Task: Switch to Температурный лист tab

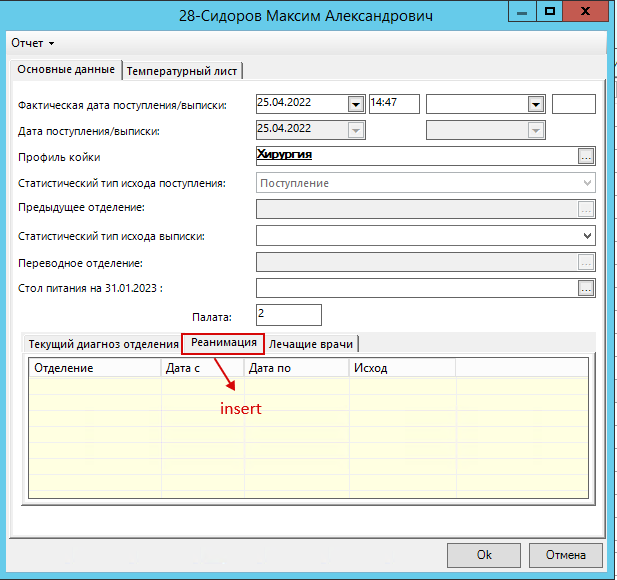Action: 184,70
